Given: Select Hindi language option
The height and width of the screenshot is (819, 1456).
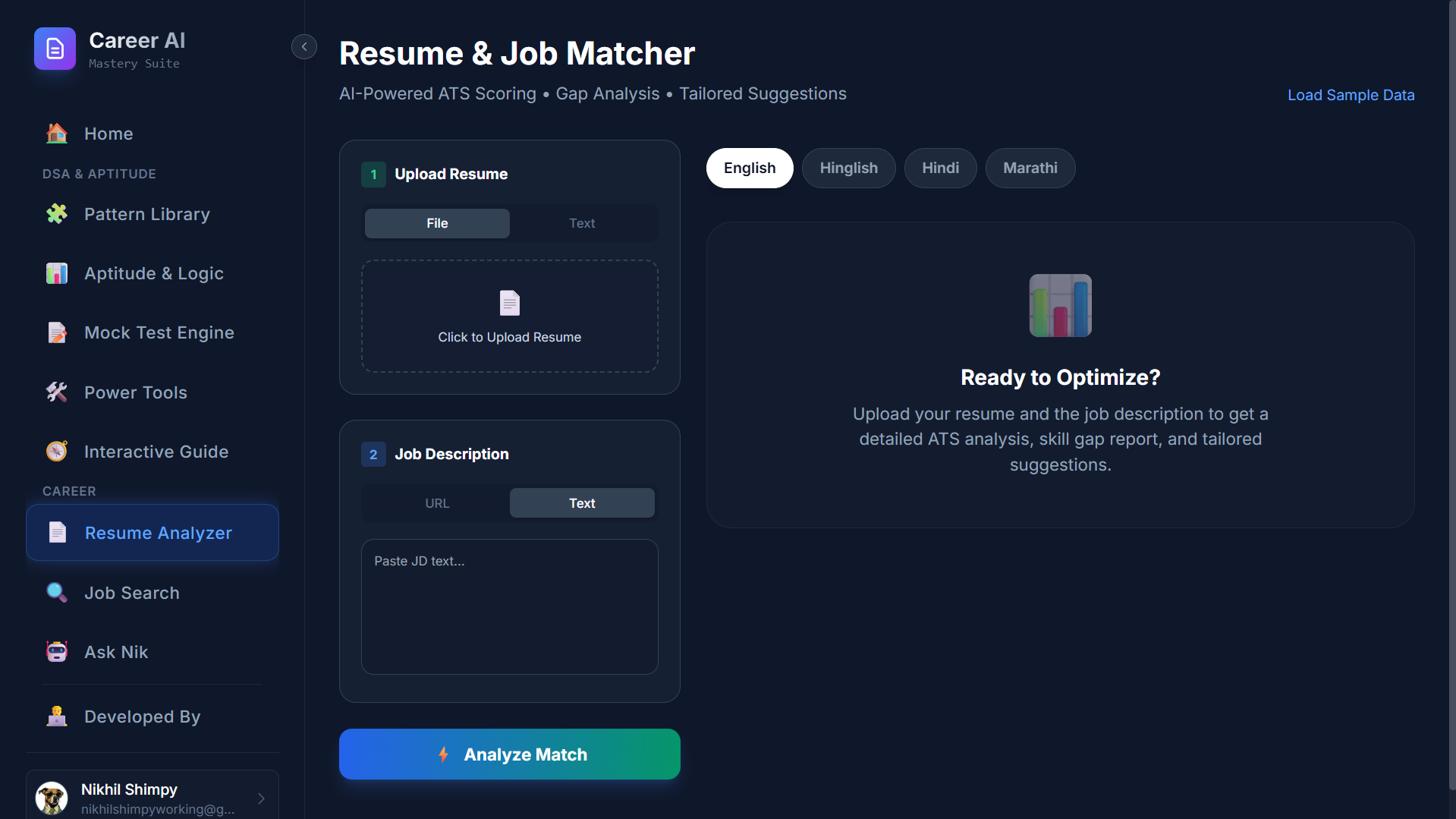Looking at the screenshot, I should [940, 168].
